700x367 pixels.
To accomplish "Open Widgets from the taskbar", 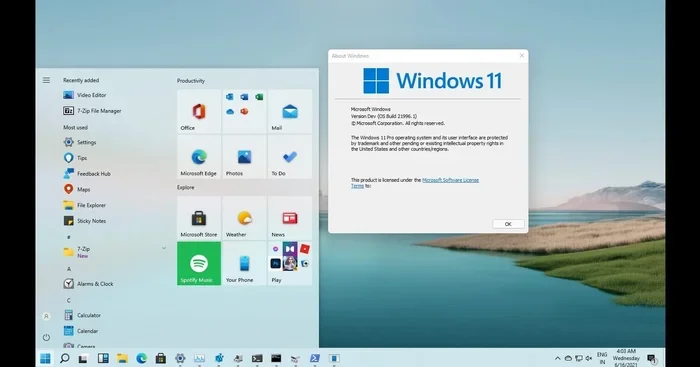I will pos(103,358).
